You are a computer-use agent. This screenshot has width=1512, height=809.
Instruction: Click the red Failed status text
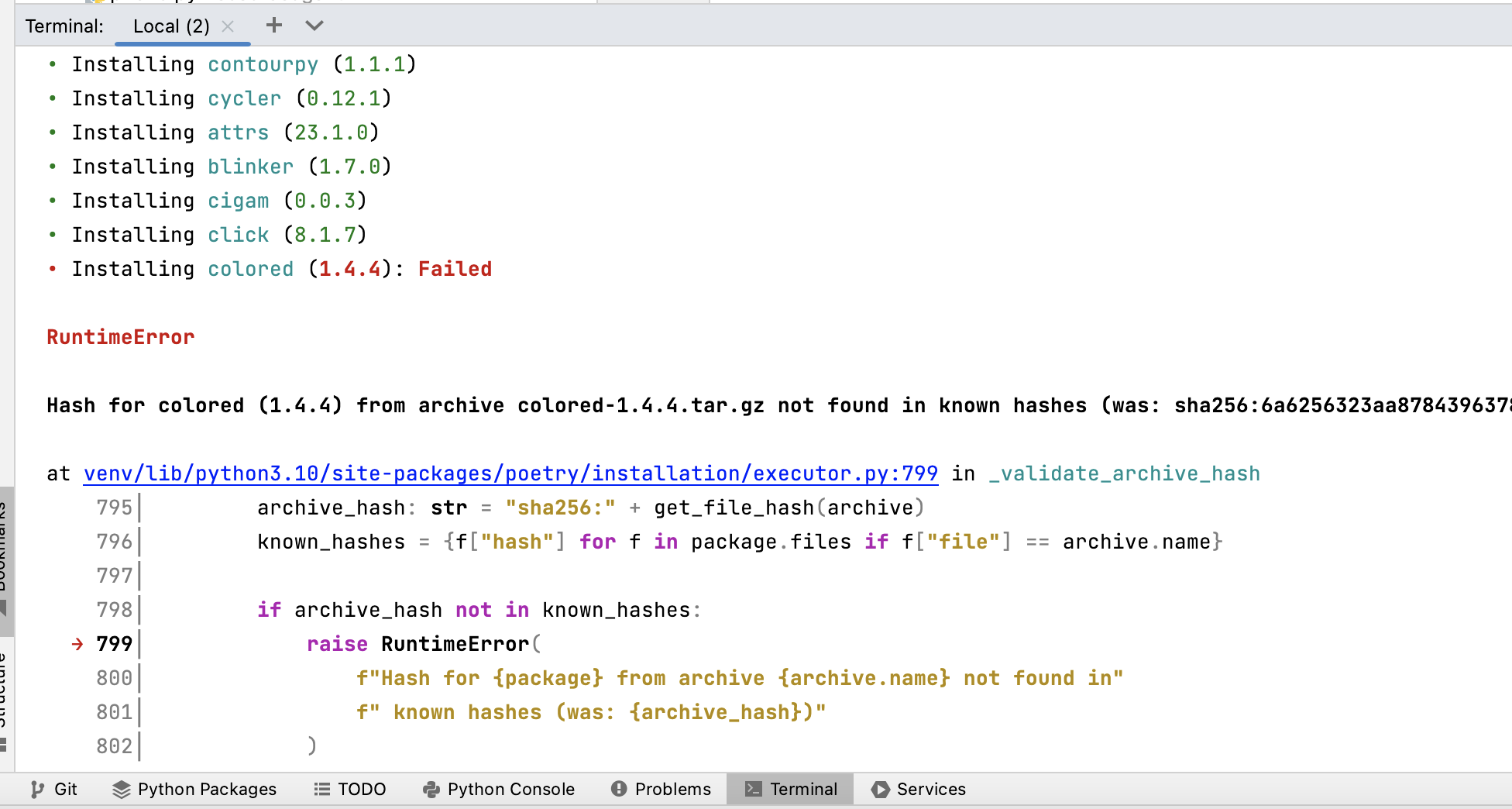[x=455, y=269]
